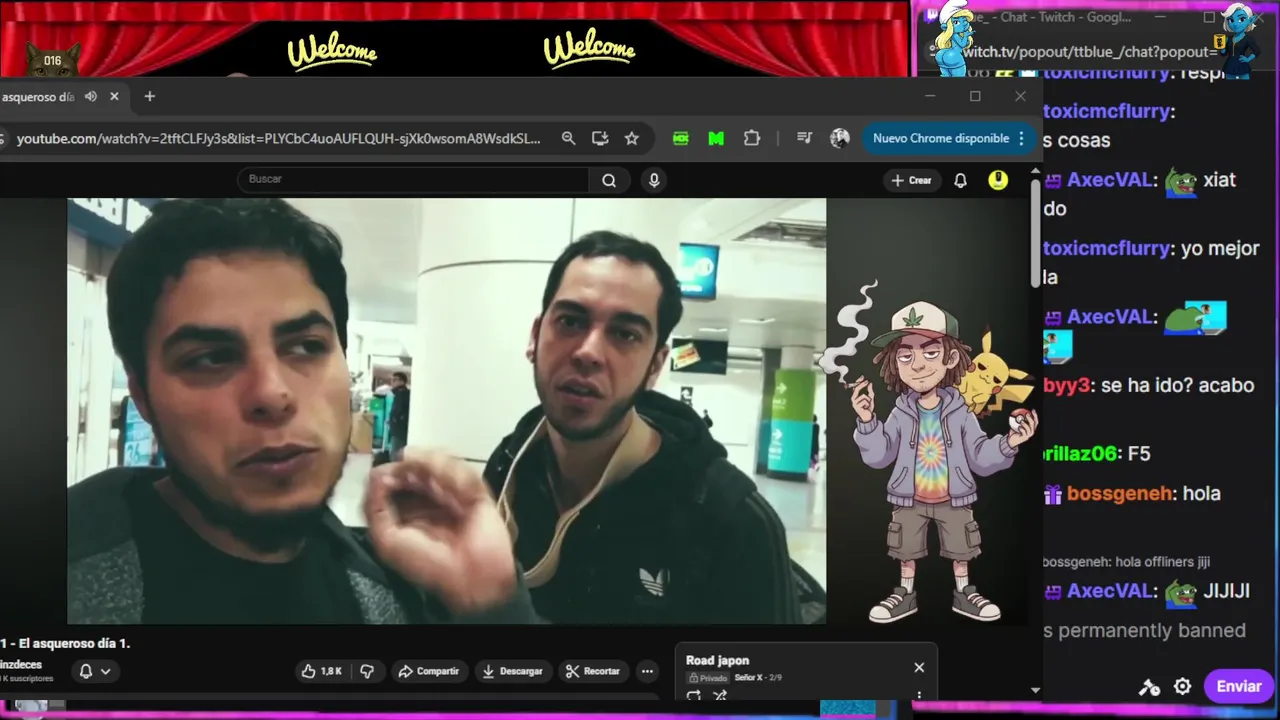Viewport: 1280px width, 720px height.
Task: Close the 'asqueroso día' browser tab
Action: (x=114, y=96)
